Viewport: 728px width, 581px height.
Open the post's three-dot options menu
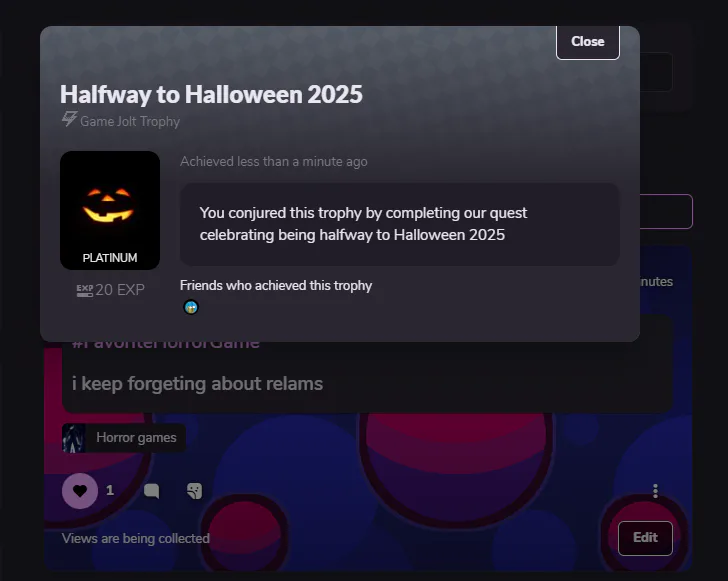point(655,491)
